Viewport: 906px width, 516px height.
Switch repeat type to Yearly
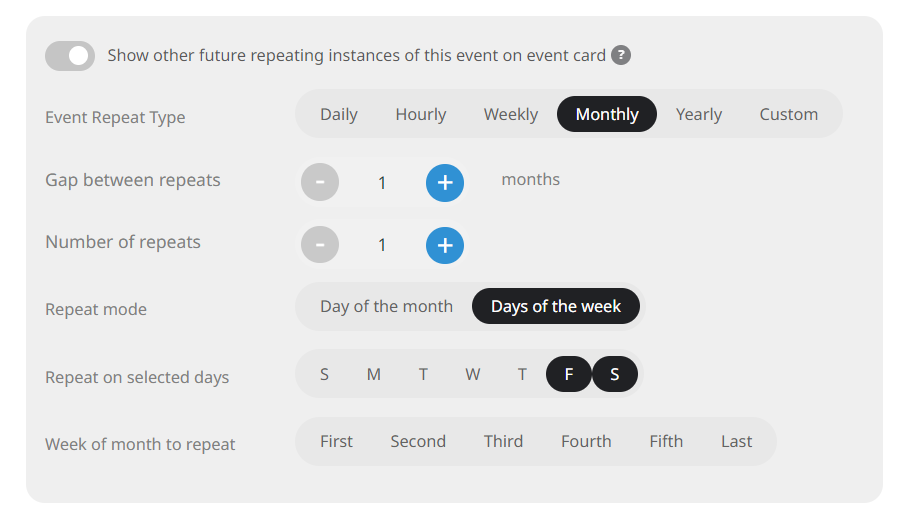(x=699, y=114)
